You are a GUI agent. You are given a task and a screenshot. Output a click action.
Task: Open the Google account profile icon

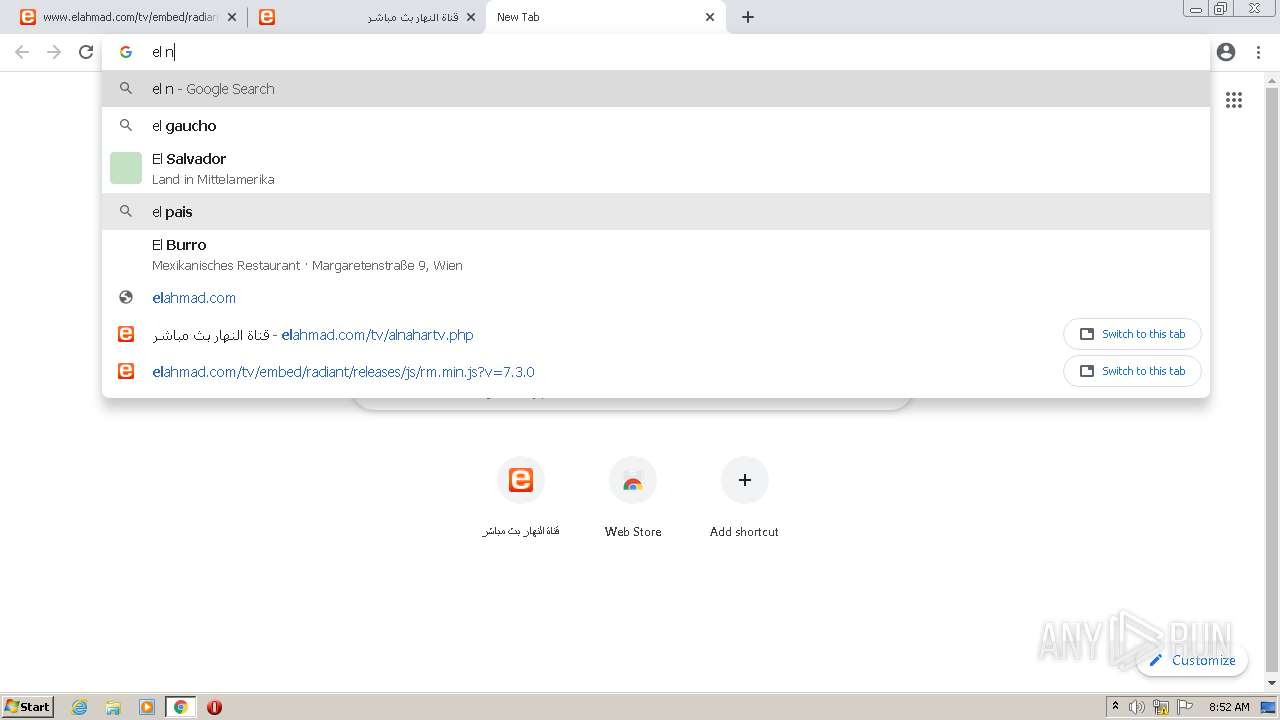(1226, 52)
